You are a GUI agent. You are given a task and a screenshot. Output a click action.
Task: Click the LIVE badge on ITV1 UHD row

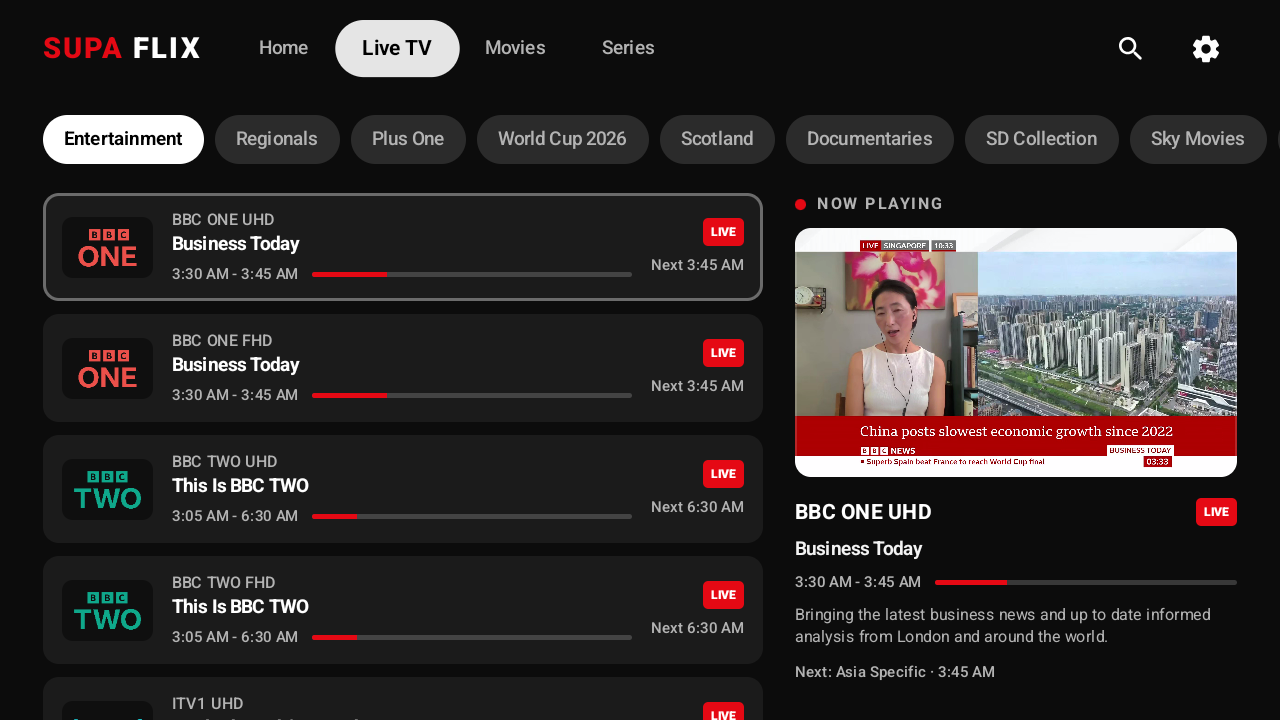click(x=723, y=712)
